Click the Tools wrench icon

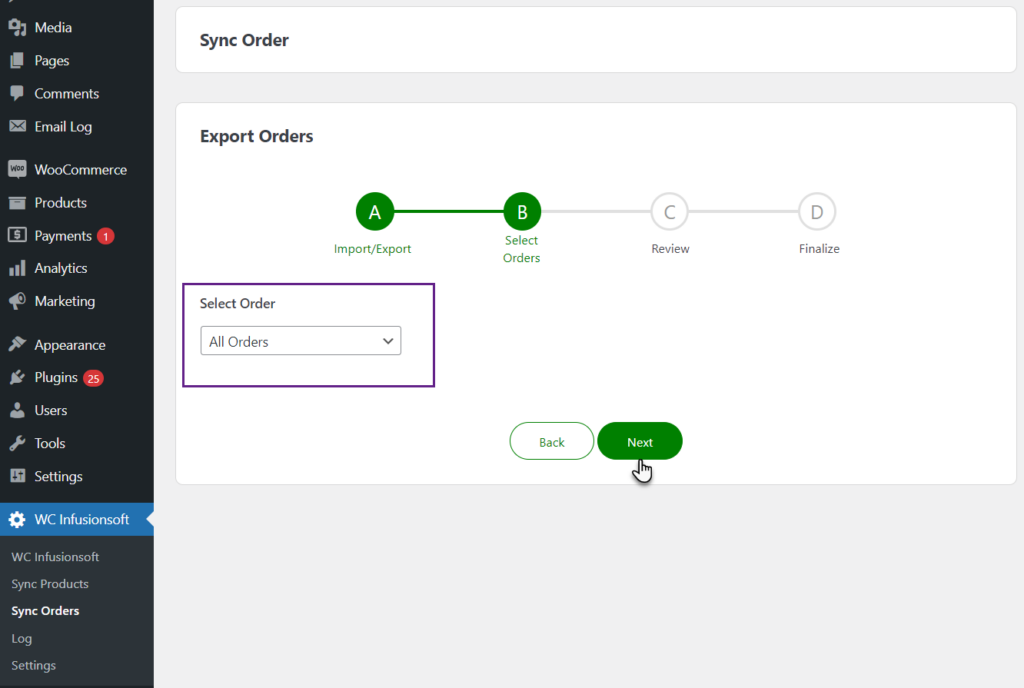click(x=17, y=443)
